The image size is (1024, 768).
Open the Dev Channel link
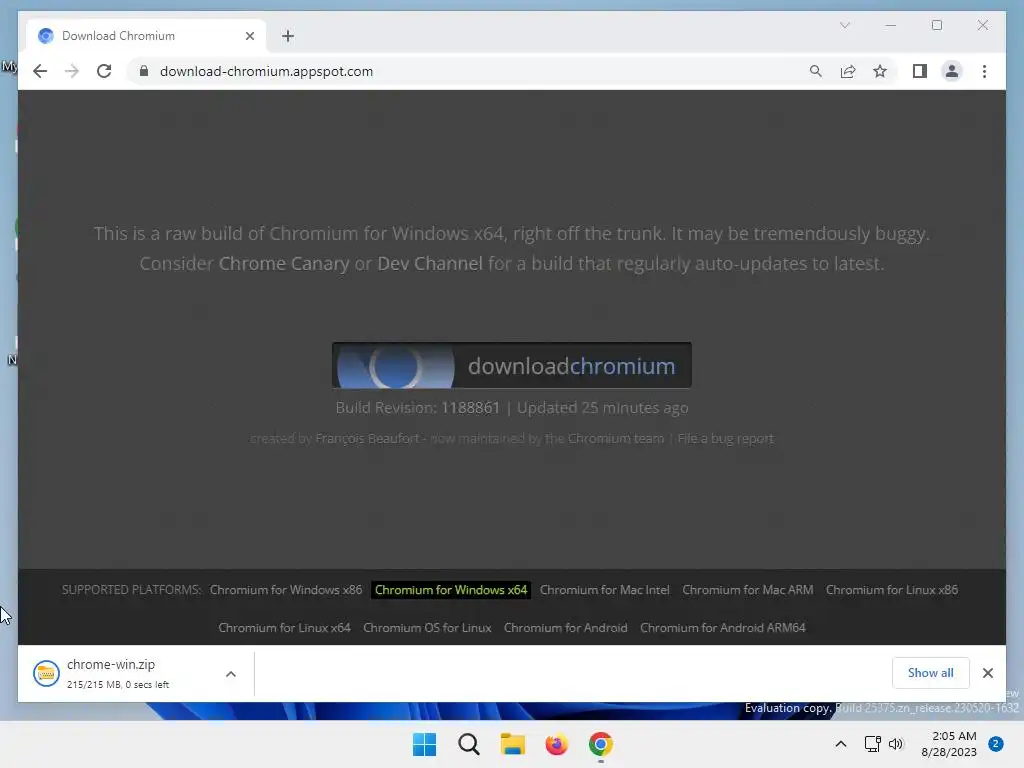(x=430, y=264)
